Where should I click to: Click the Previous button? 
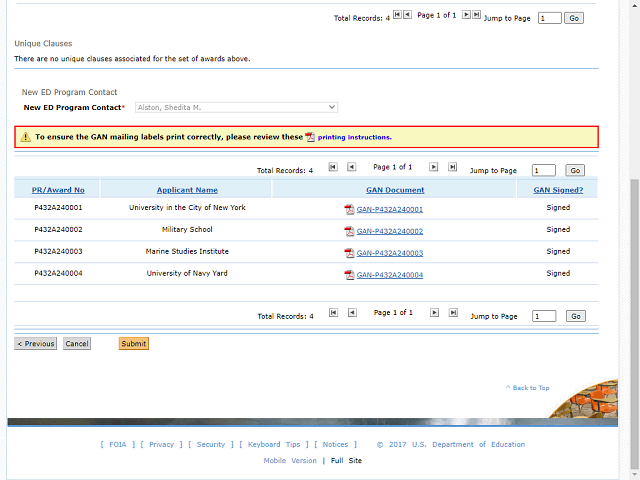point(36,344)
